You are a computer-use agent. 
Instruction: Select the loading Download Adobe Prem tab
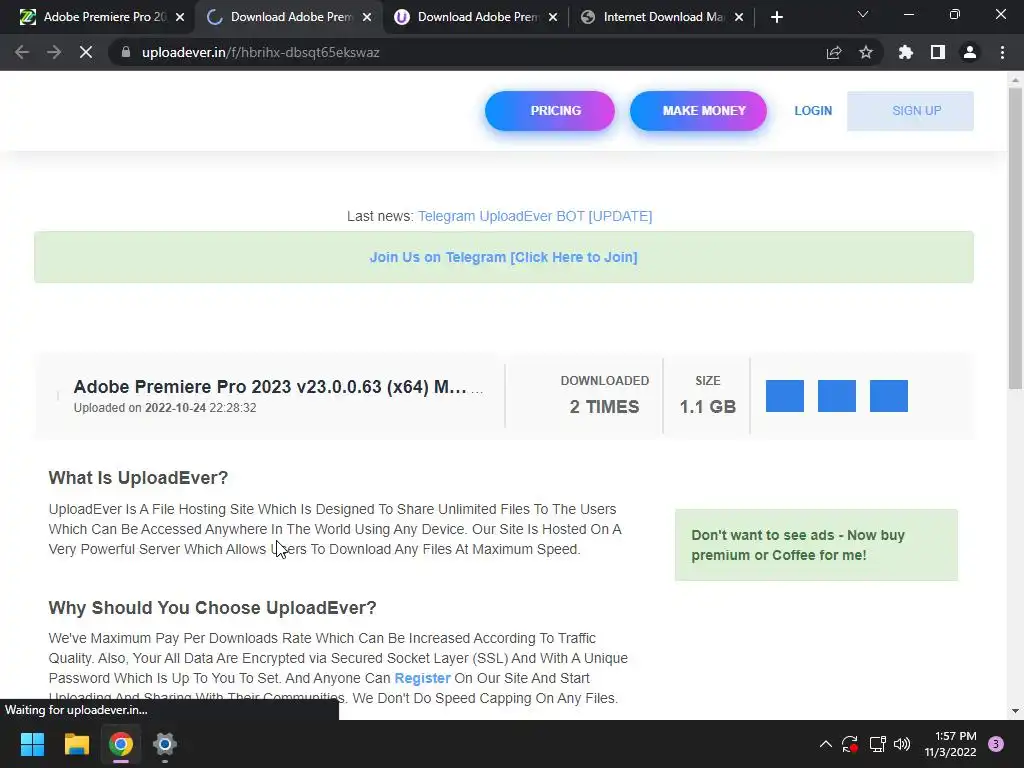coord(287,17)
